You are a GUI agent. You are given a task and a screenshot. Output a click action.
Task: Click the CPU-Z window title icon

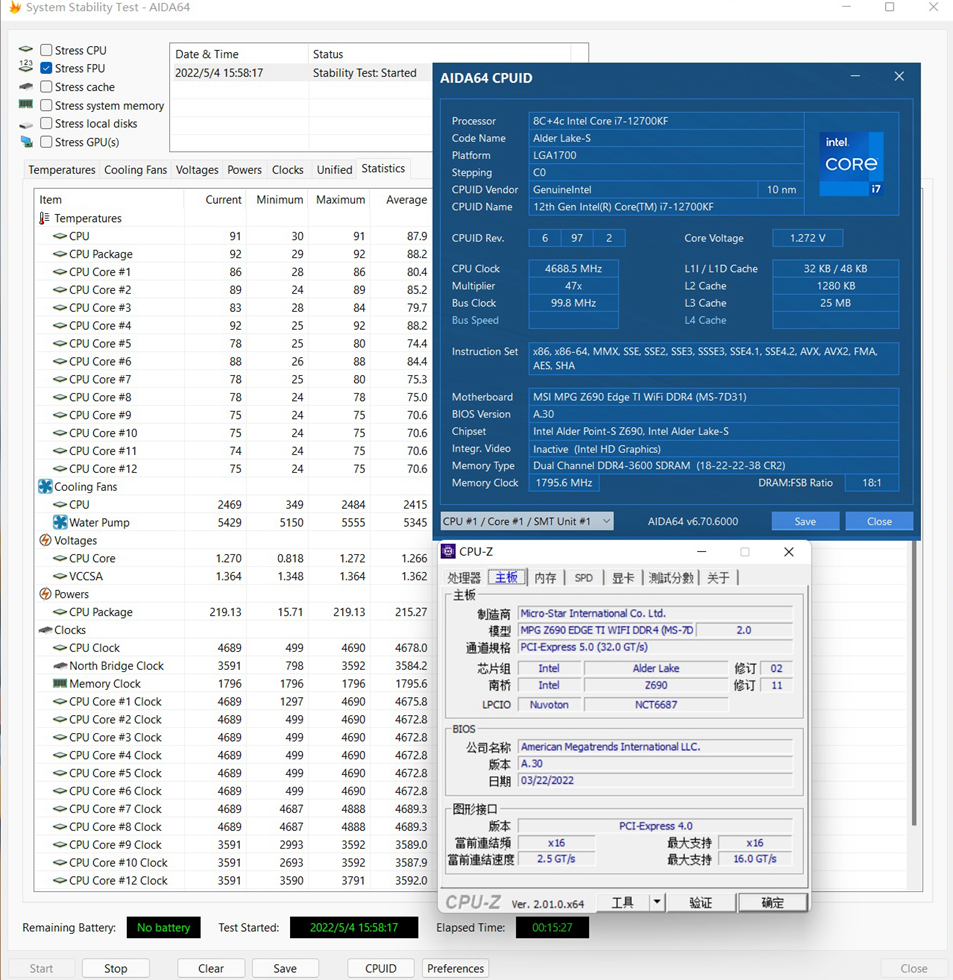(x=449, y=552)
